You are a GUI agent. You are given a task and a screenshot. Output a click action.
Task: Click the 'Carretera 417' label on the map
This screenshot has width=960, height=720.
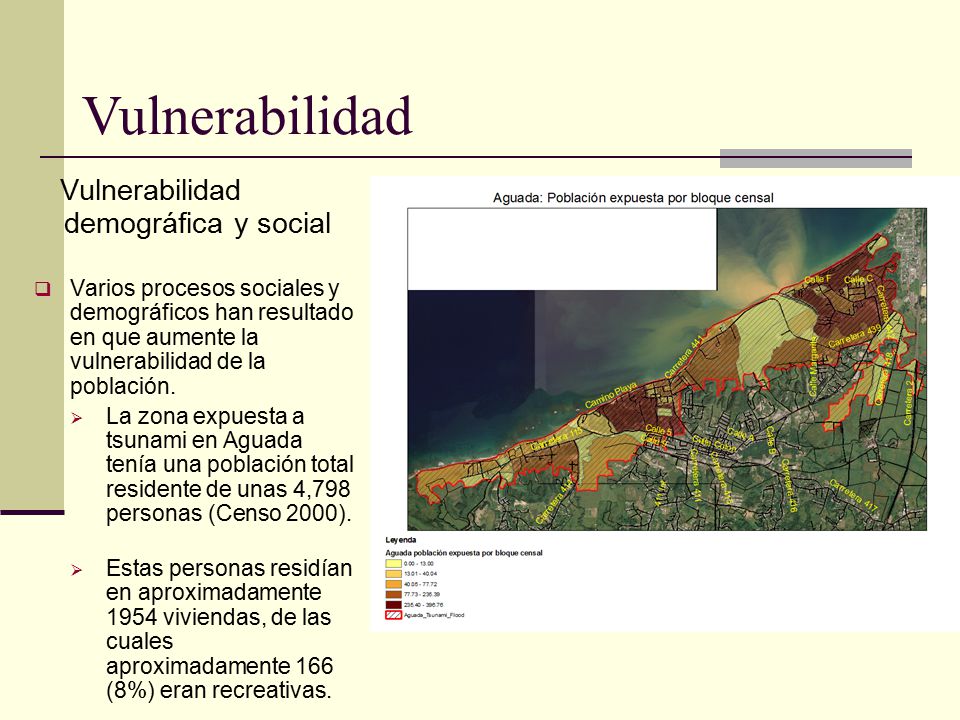[853, 495]
